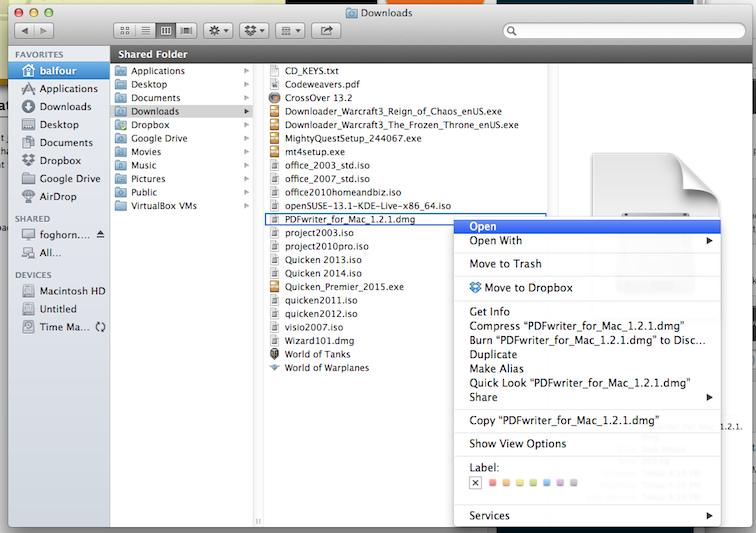
Task: Select balfour home in sidebar
Action: pyautogui.click(x=59, y=70)
